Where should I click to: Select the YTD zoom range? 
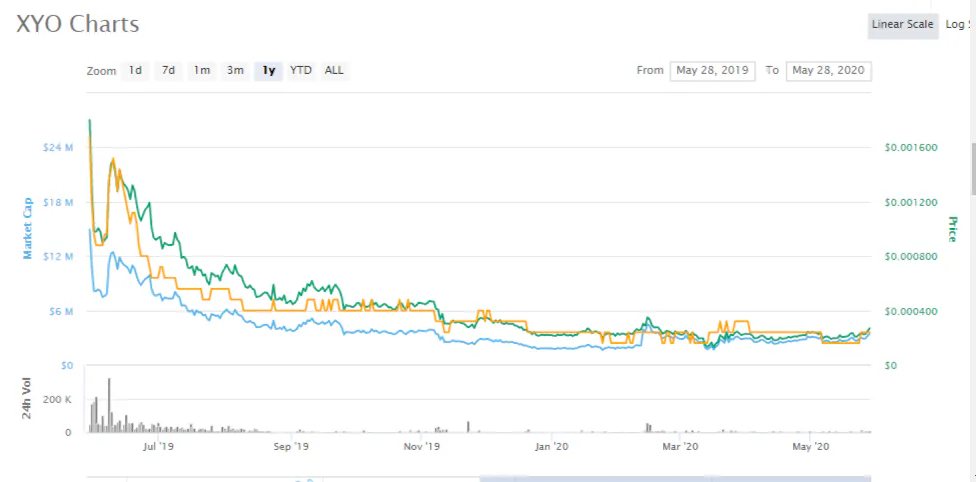(301, 70)
